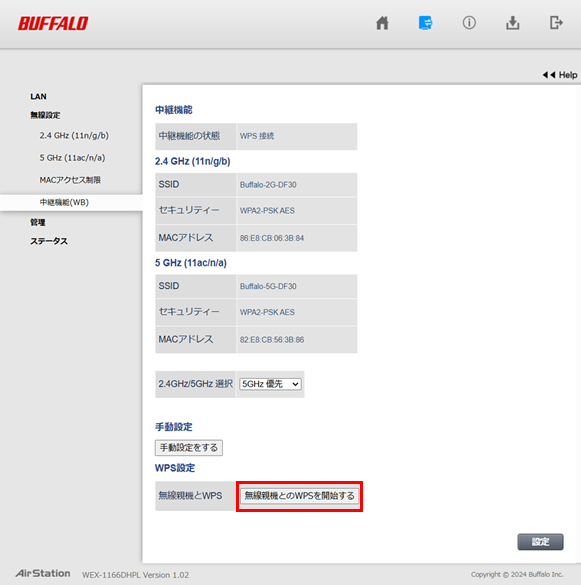Click the BUFFALO logo

53,23
